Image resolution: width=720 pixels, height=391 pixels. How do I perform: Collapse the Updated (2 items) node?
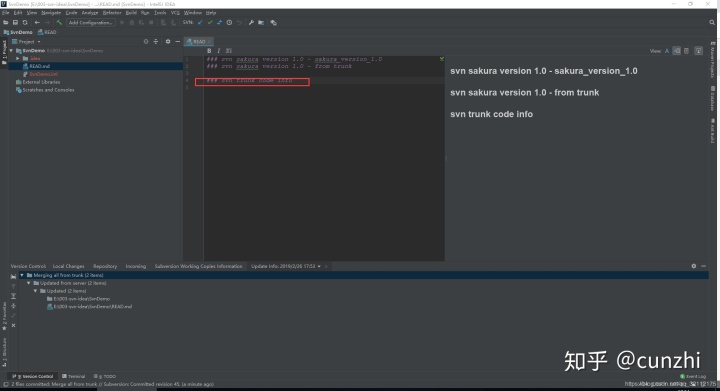point(35,291)
